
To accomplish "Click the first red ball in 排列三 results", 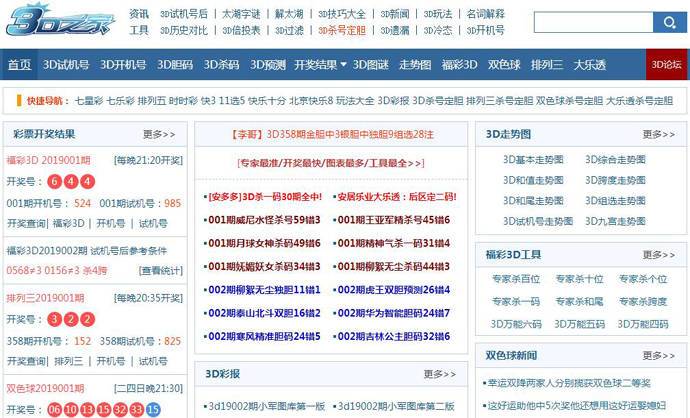I will 53,319.
